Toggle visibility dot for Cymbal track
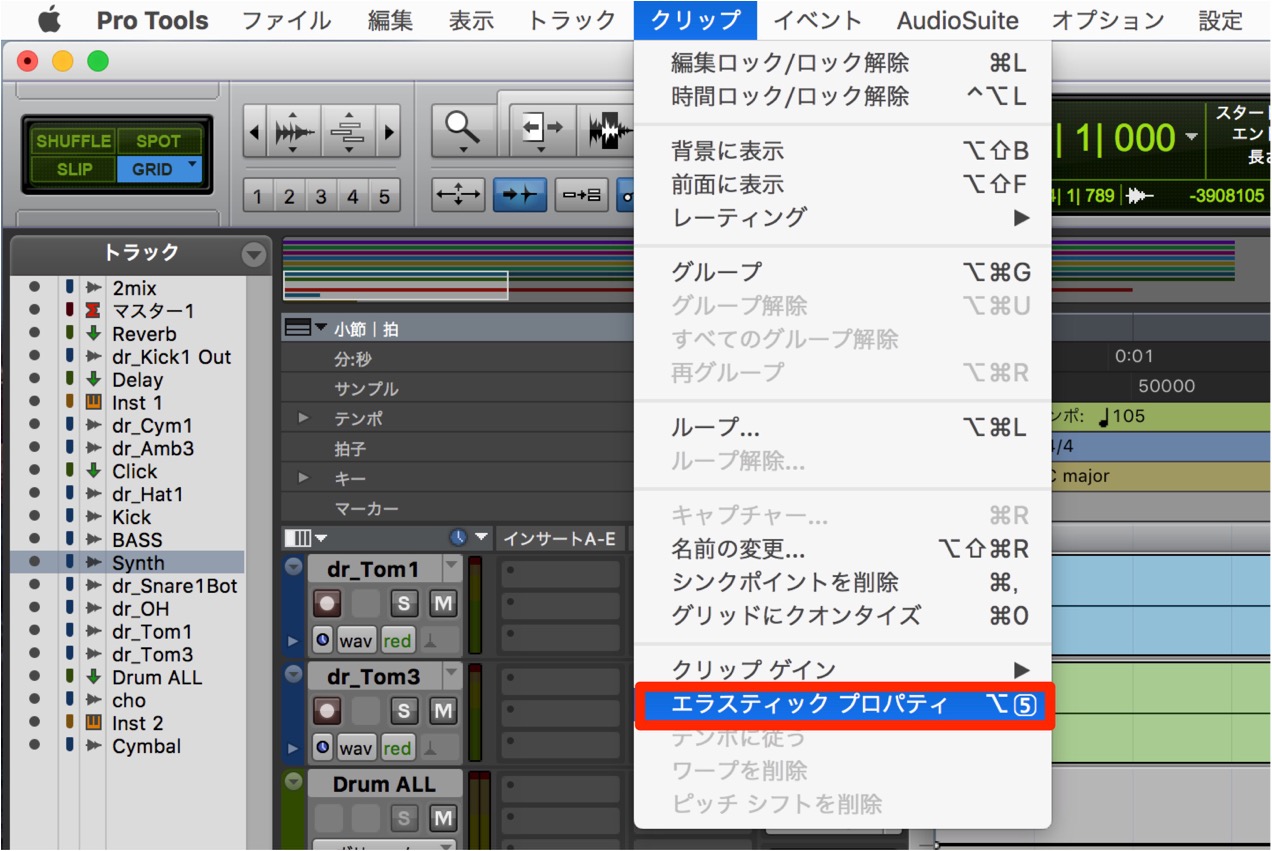 coord(35,746)
